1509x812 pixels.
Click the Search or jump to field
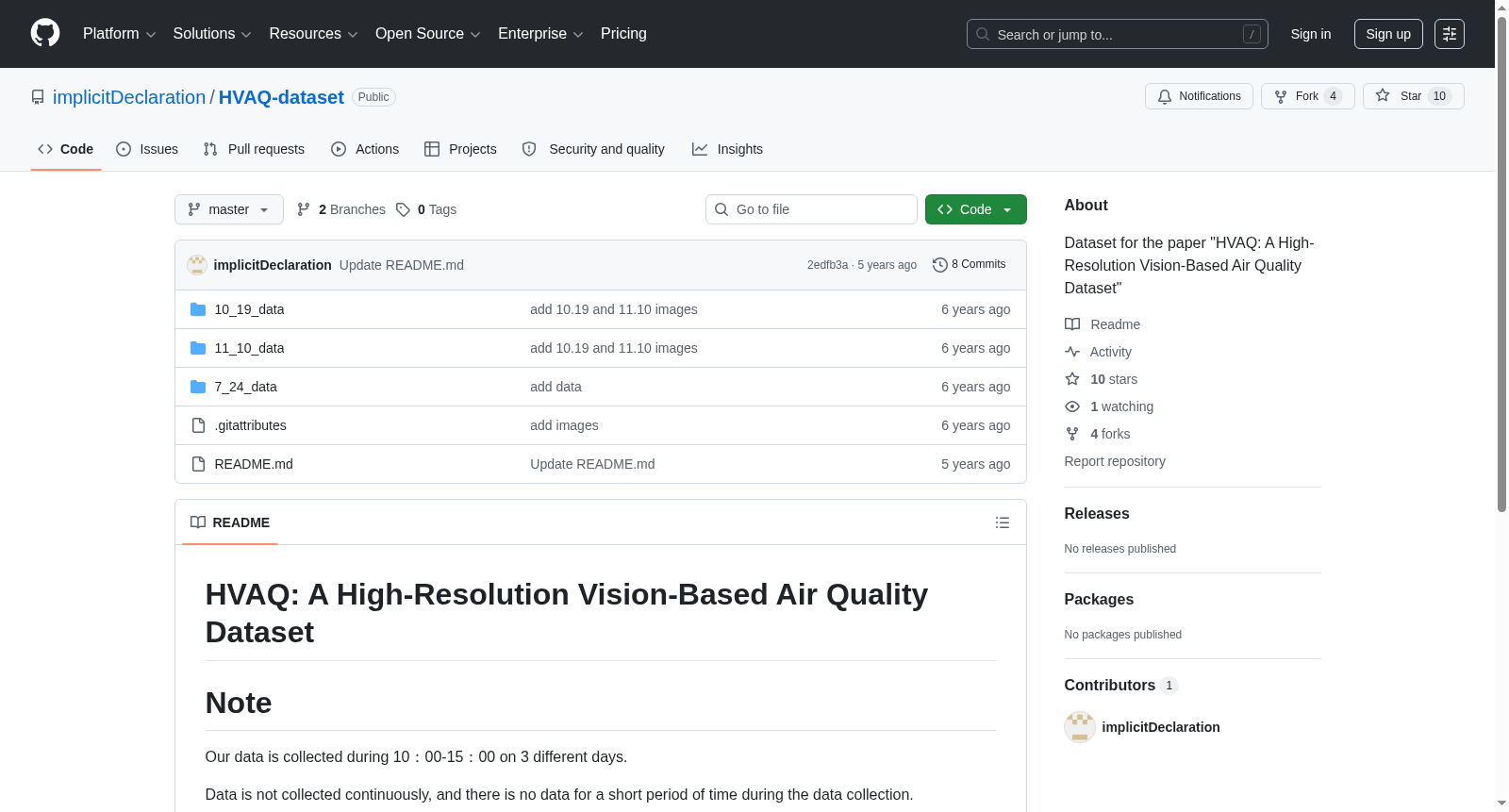point(1118,34)
